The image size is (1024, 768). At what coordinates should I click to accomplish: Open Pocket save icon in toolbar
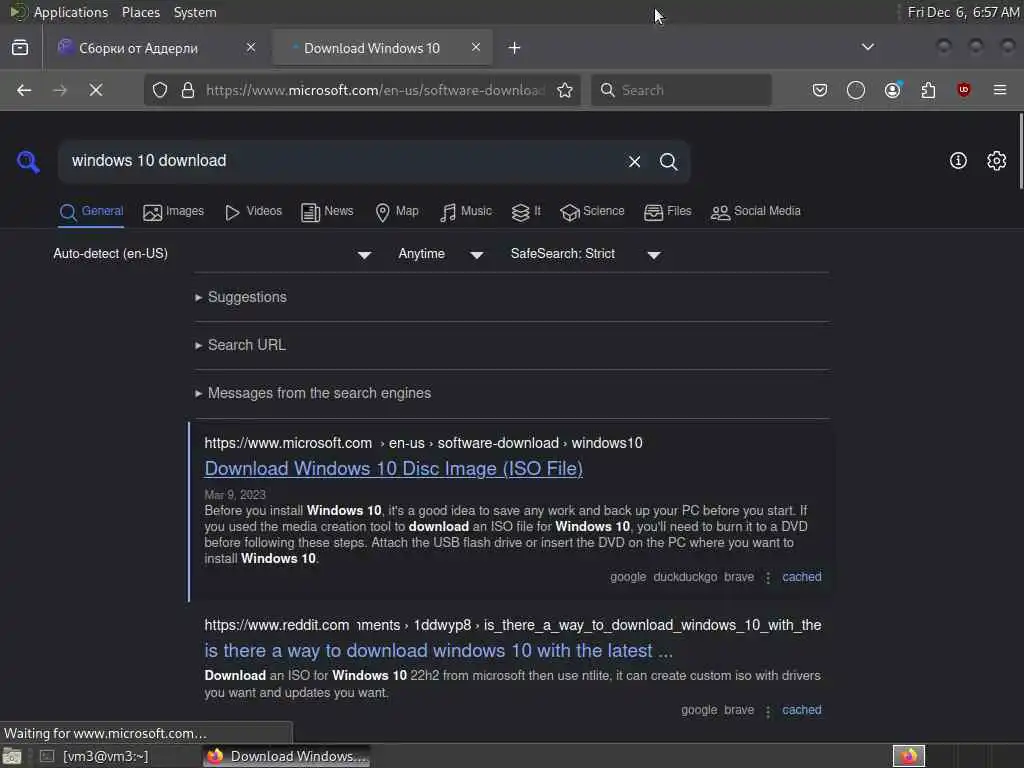pos(820,90)
